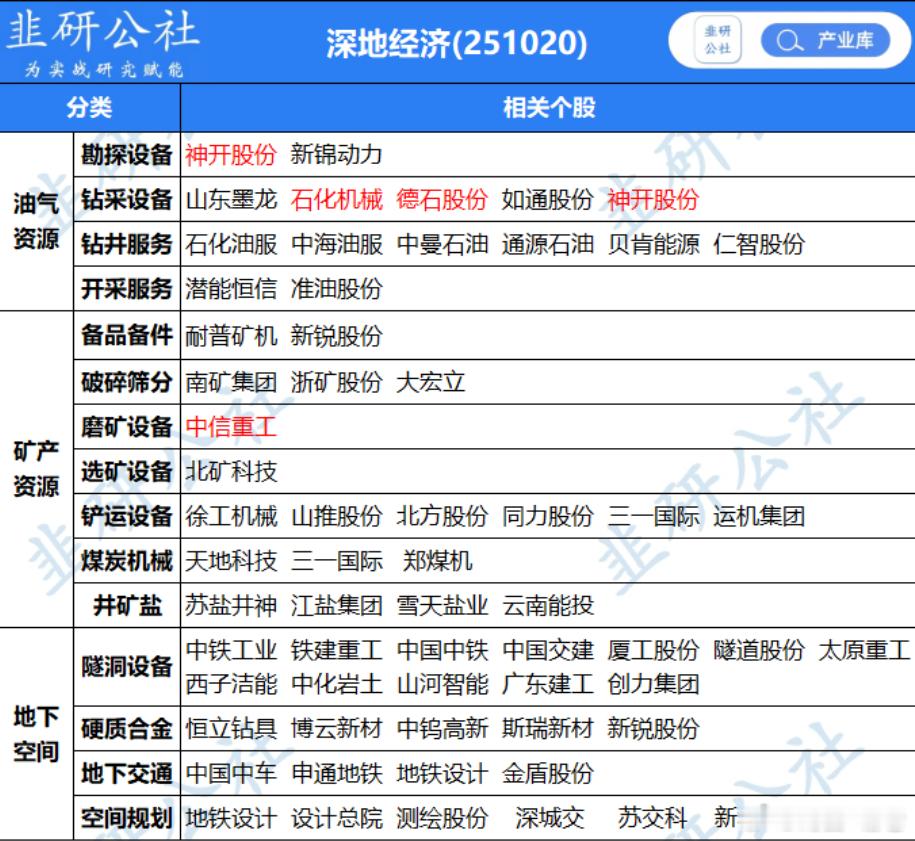Click stock 苏盐井神

231,605
